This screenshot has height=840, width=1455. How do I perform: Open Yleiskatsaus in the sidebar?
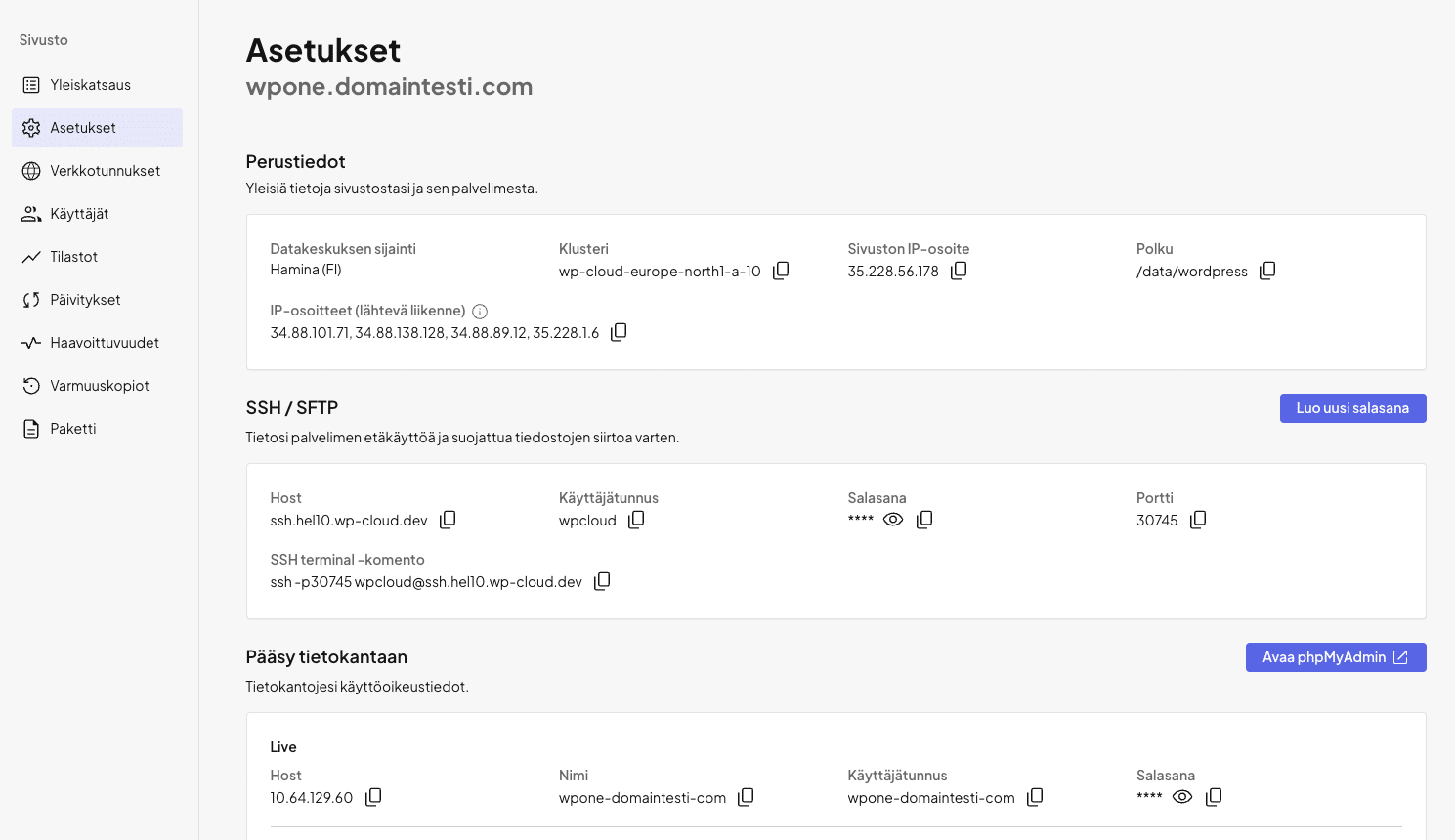point(90,85)
